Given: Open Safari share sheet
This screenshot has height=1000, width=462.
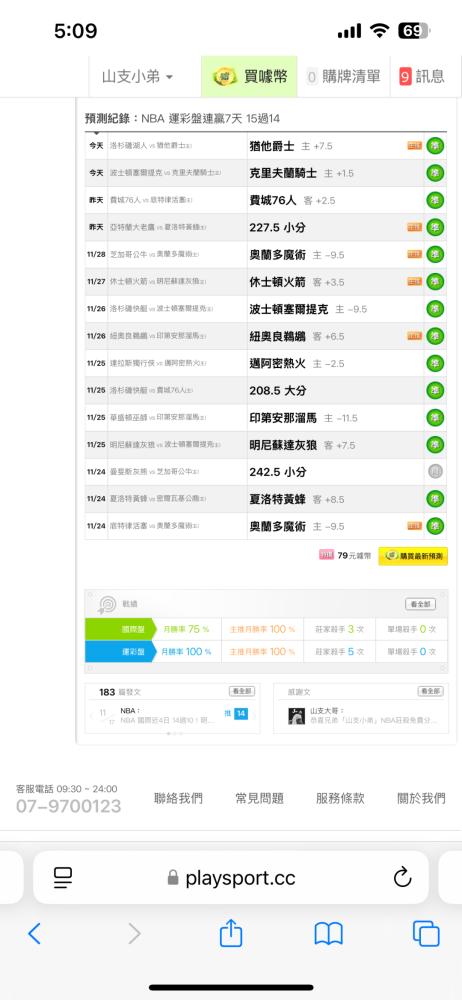Looking at the screenshot, I should pos(231,933).
